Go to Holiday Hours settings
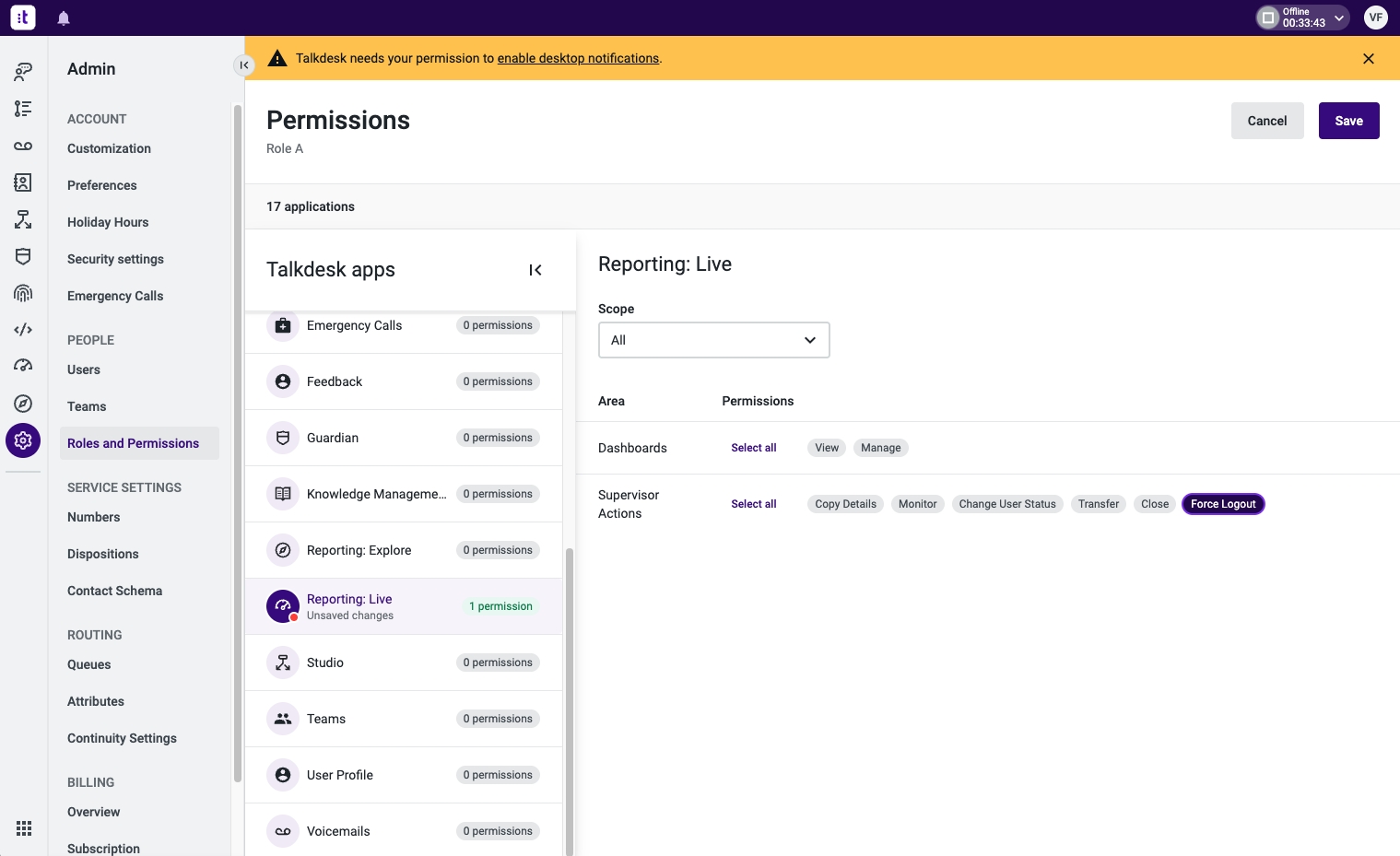 point(108,222)
